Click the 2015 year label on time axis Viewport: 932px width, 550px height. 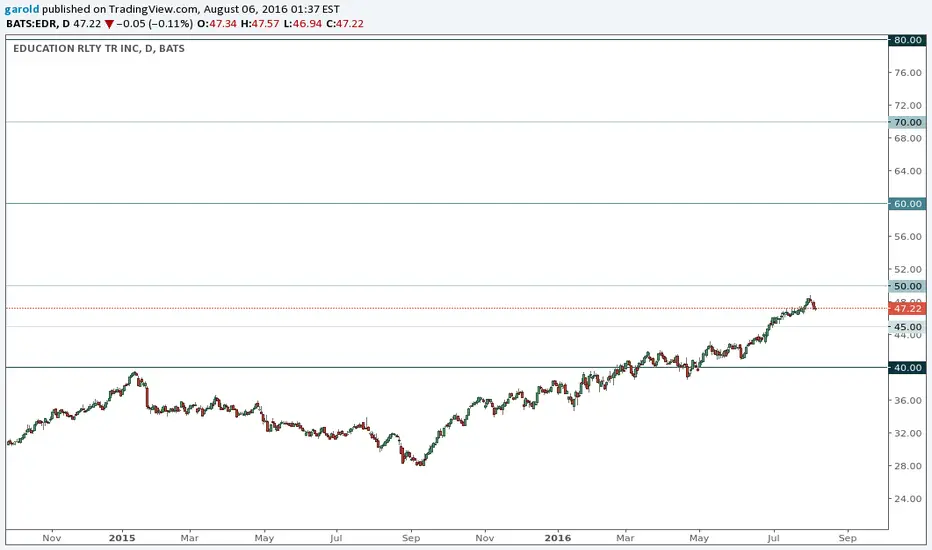tap(122, 538)
